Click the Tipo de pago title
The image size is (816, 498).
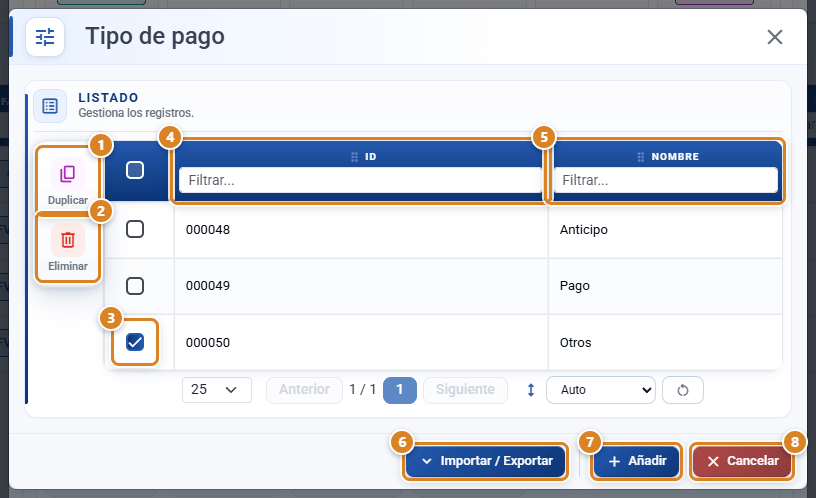(155, 36)
